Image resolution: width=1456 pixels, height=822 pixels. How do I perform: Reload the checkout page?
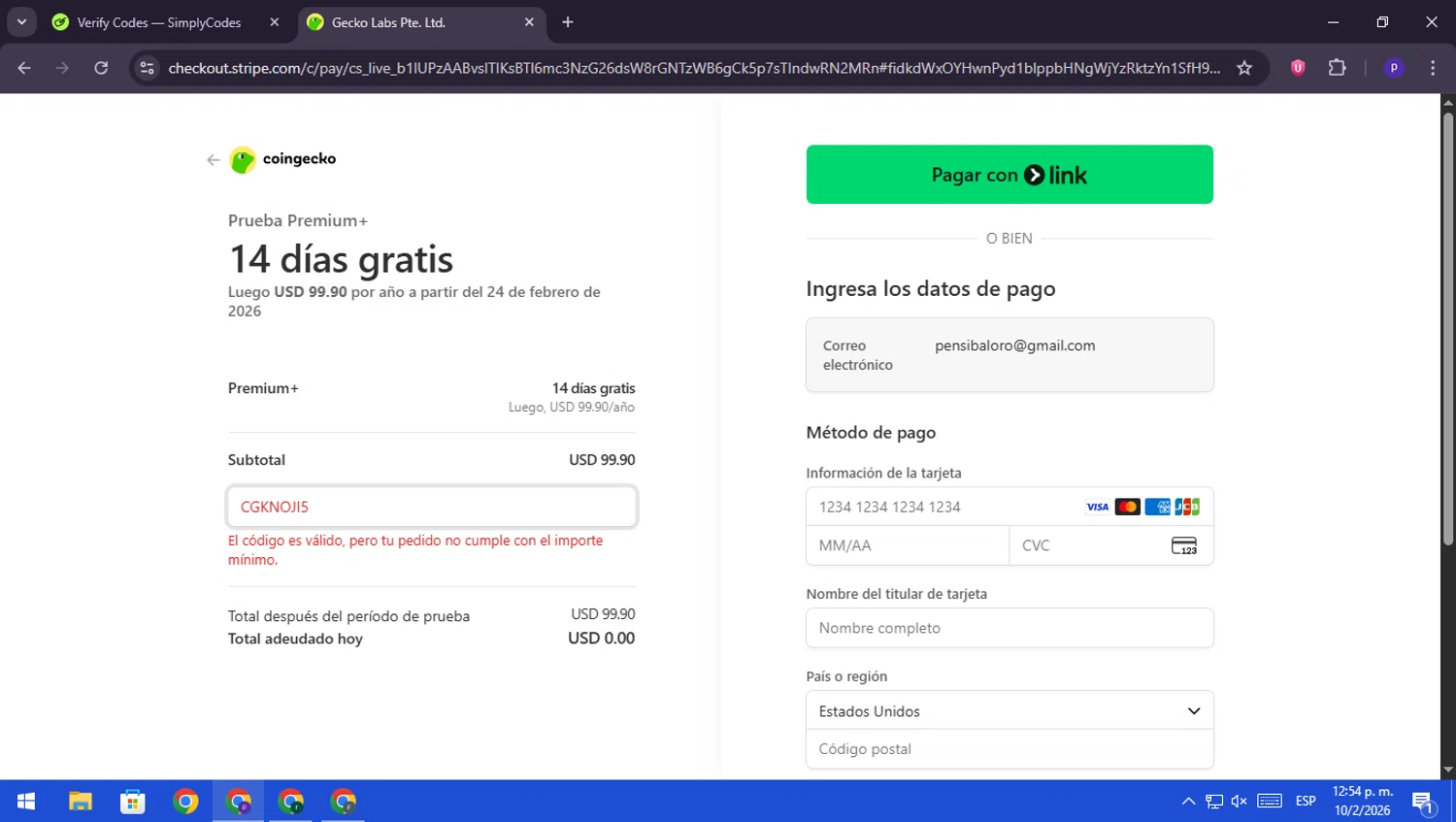(101, 68)
